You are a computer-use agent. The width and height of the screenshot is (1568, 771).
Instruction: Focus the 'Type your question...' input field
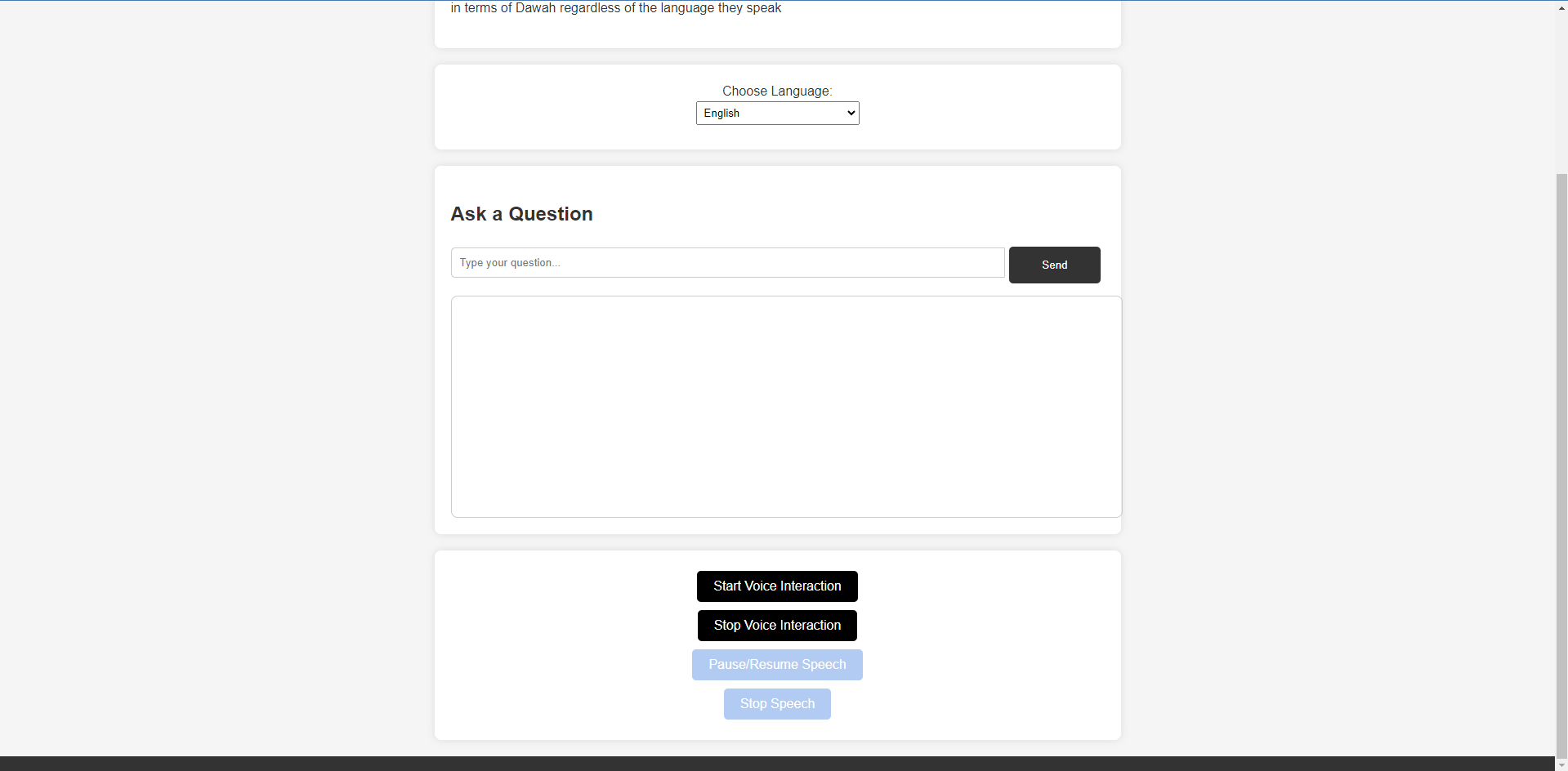[x=727, y=263]
